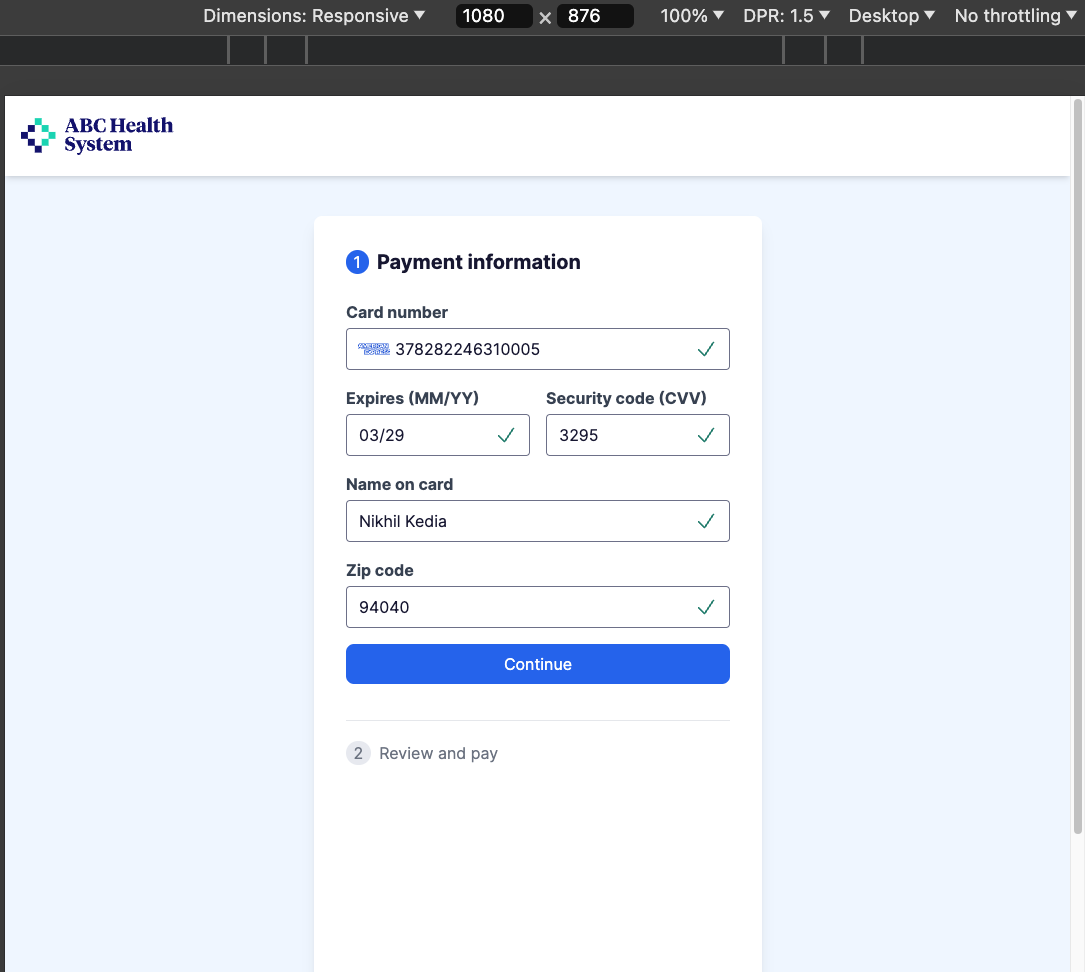Click the checkmark in the Name on card field
1085x972 pixels.
706,521
